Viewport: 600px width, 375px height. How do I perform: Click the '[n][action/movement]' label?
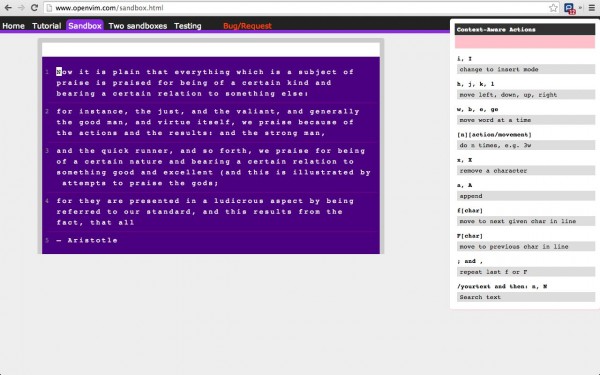pos(494,134)
